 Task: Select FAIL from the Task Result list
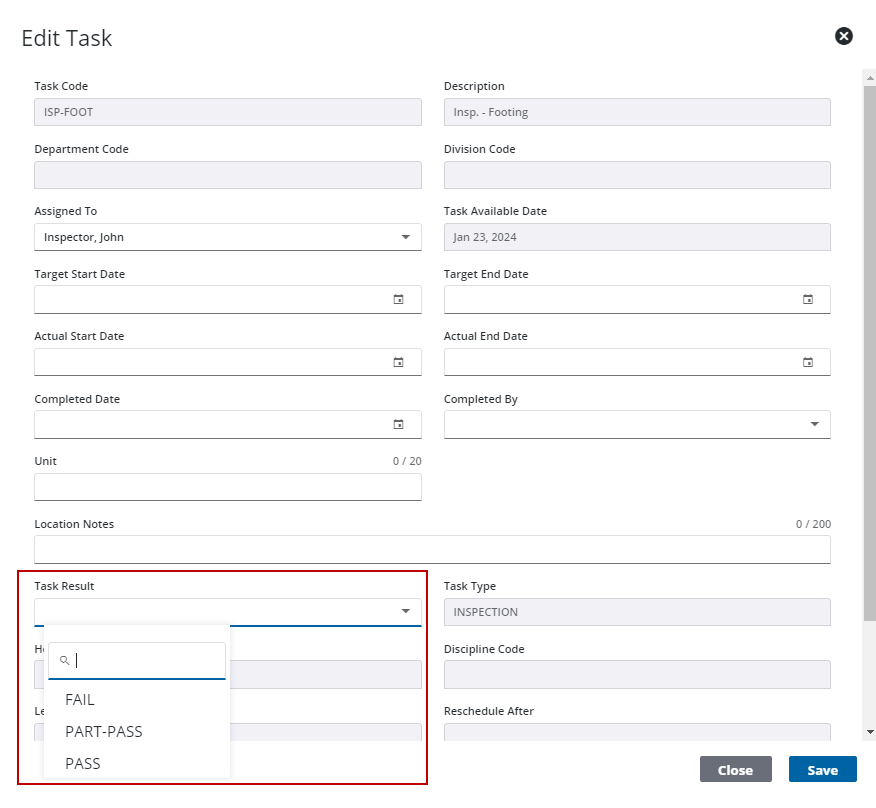click(80, 700)
